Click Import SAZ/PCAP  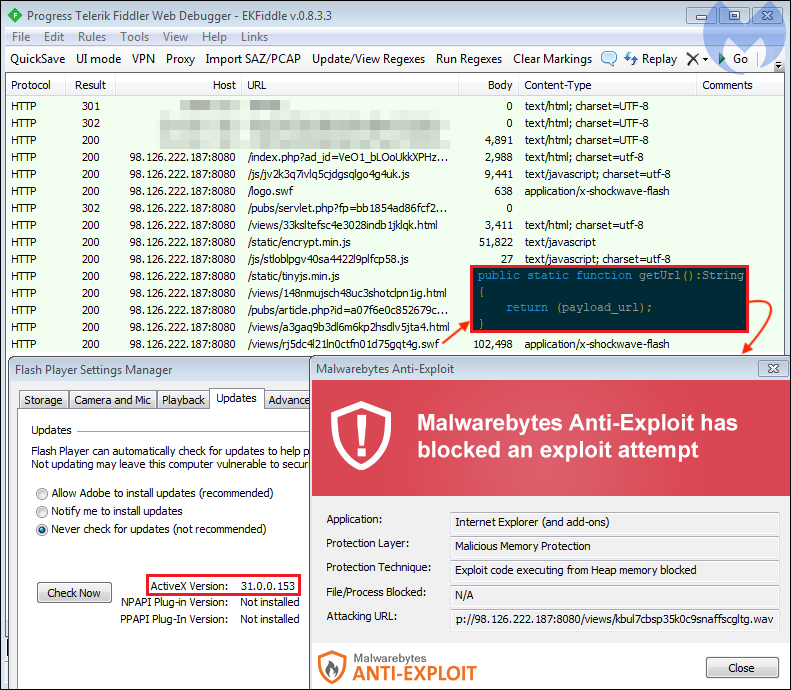click(x=253, y=59)
